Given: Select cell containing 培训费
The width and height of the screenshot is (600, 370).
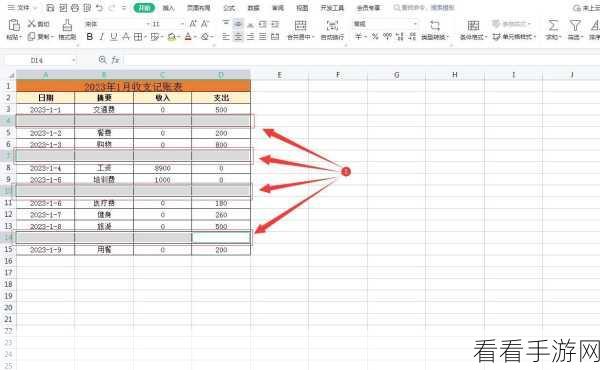Looking at the screenshot, I should pyautogui.click(x=104, y=179).
